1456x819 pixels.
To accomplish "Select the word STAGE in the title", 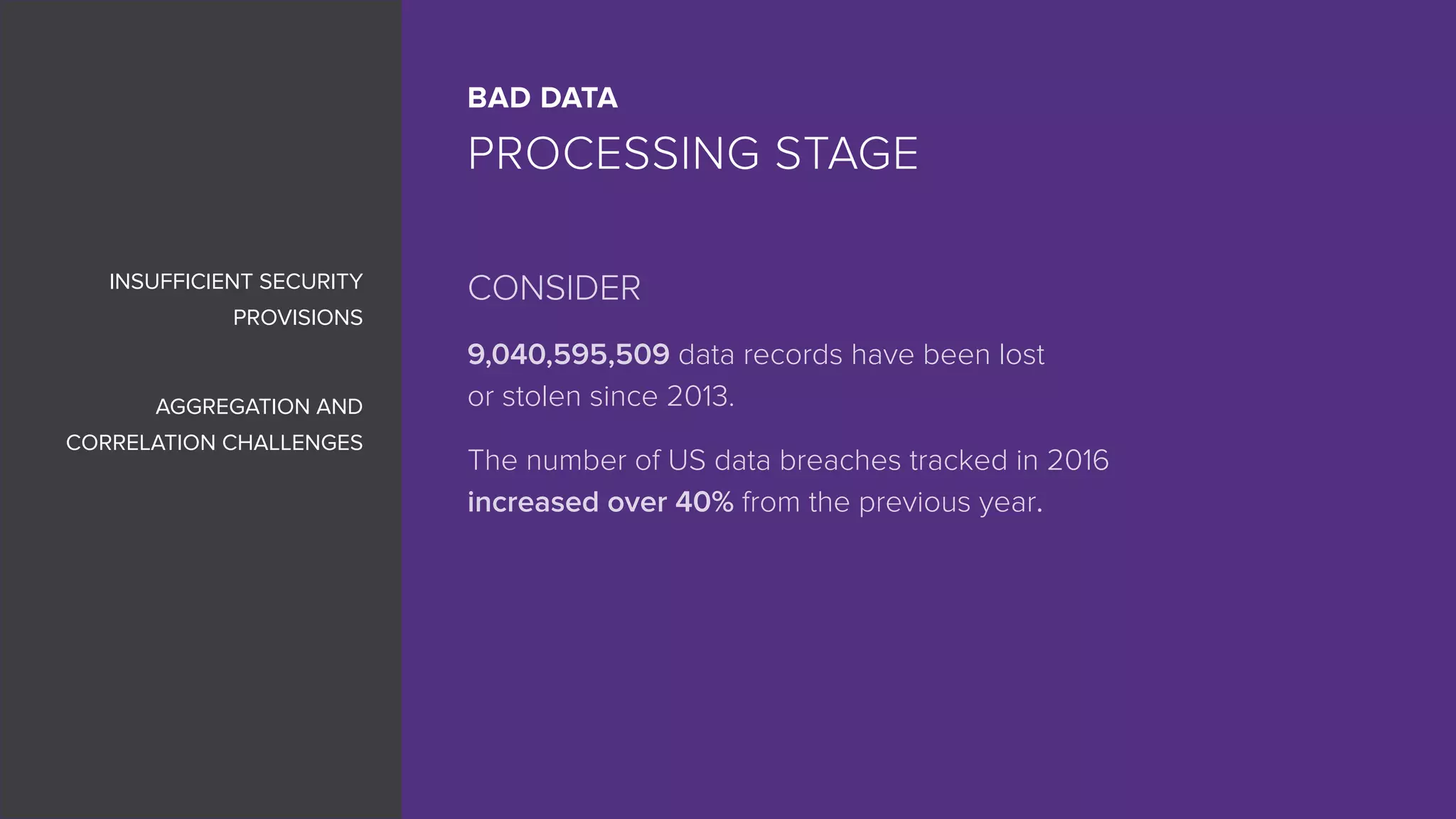I will click(x=847, y=154).
